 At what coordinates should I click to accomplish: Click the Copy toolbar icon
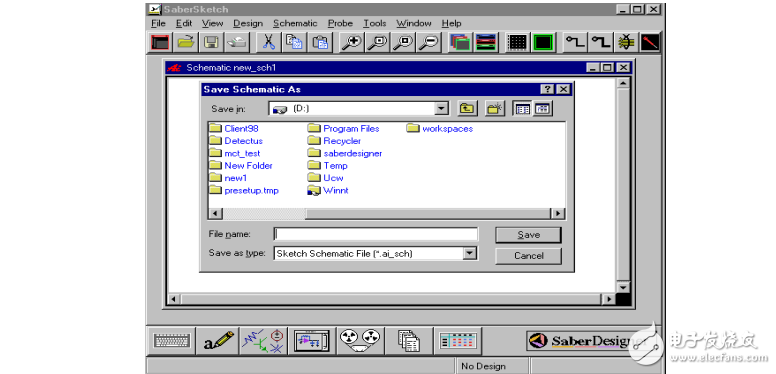coord(294,43)
